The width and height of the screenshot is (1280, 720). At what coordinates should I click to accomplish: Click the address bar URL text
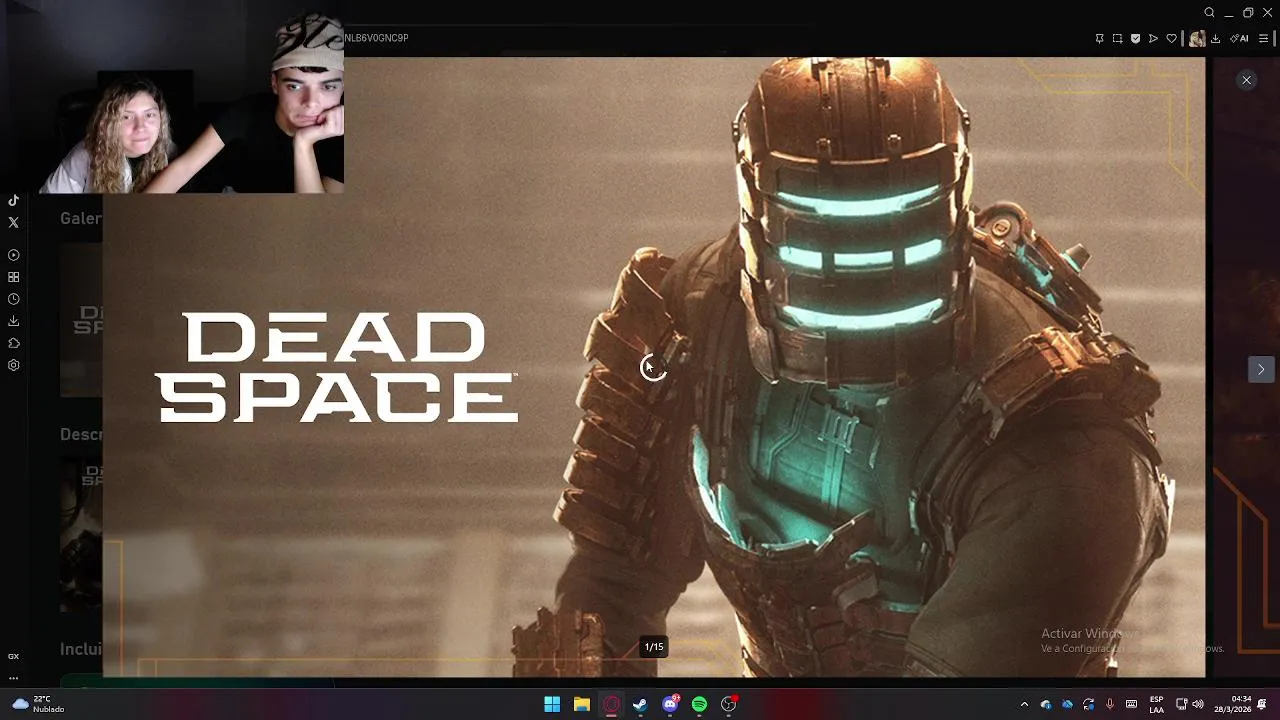click(x=377, y=38)
